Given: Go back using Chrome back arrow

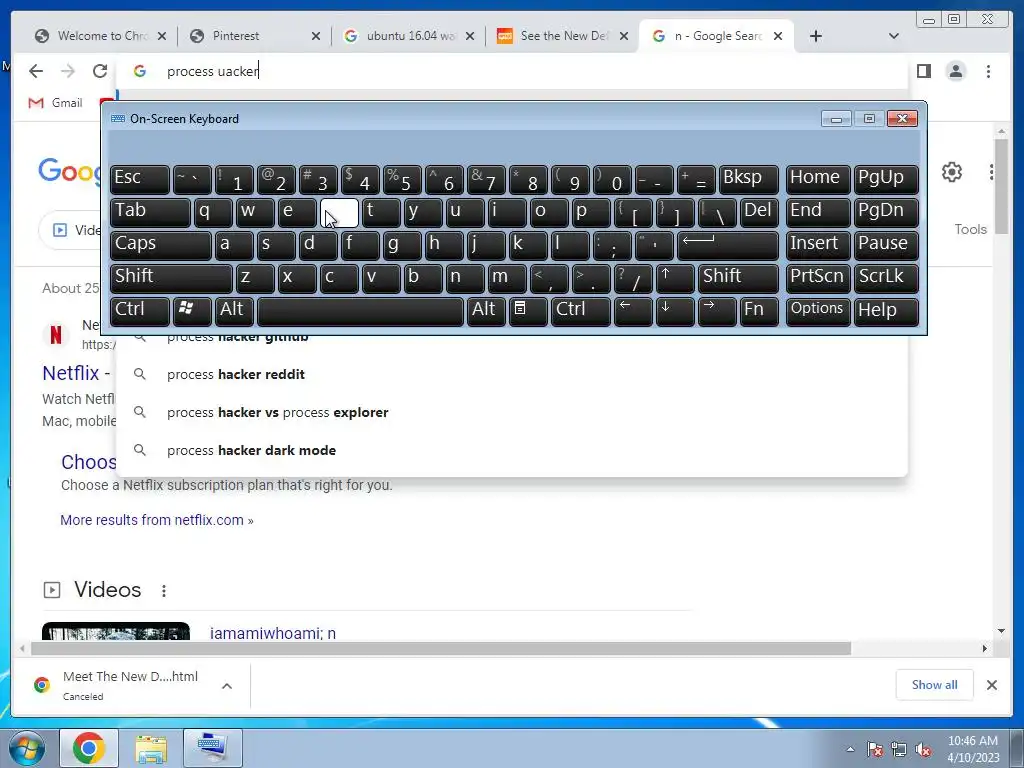Looking at the screenshot, I should (36, 71).
